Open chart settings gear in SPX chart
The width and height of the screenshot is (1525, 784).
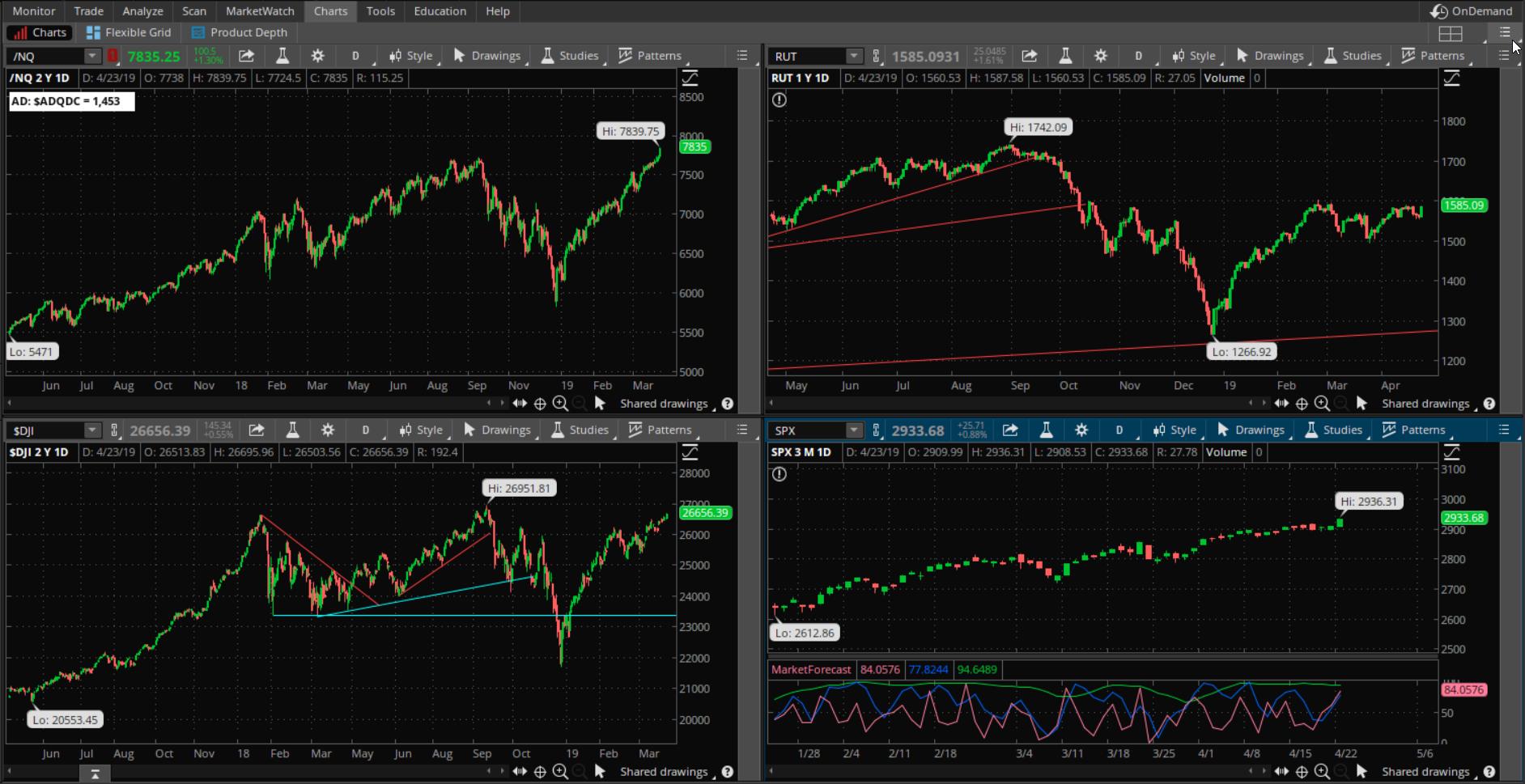click(1081, 430)
